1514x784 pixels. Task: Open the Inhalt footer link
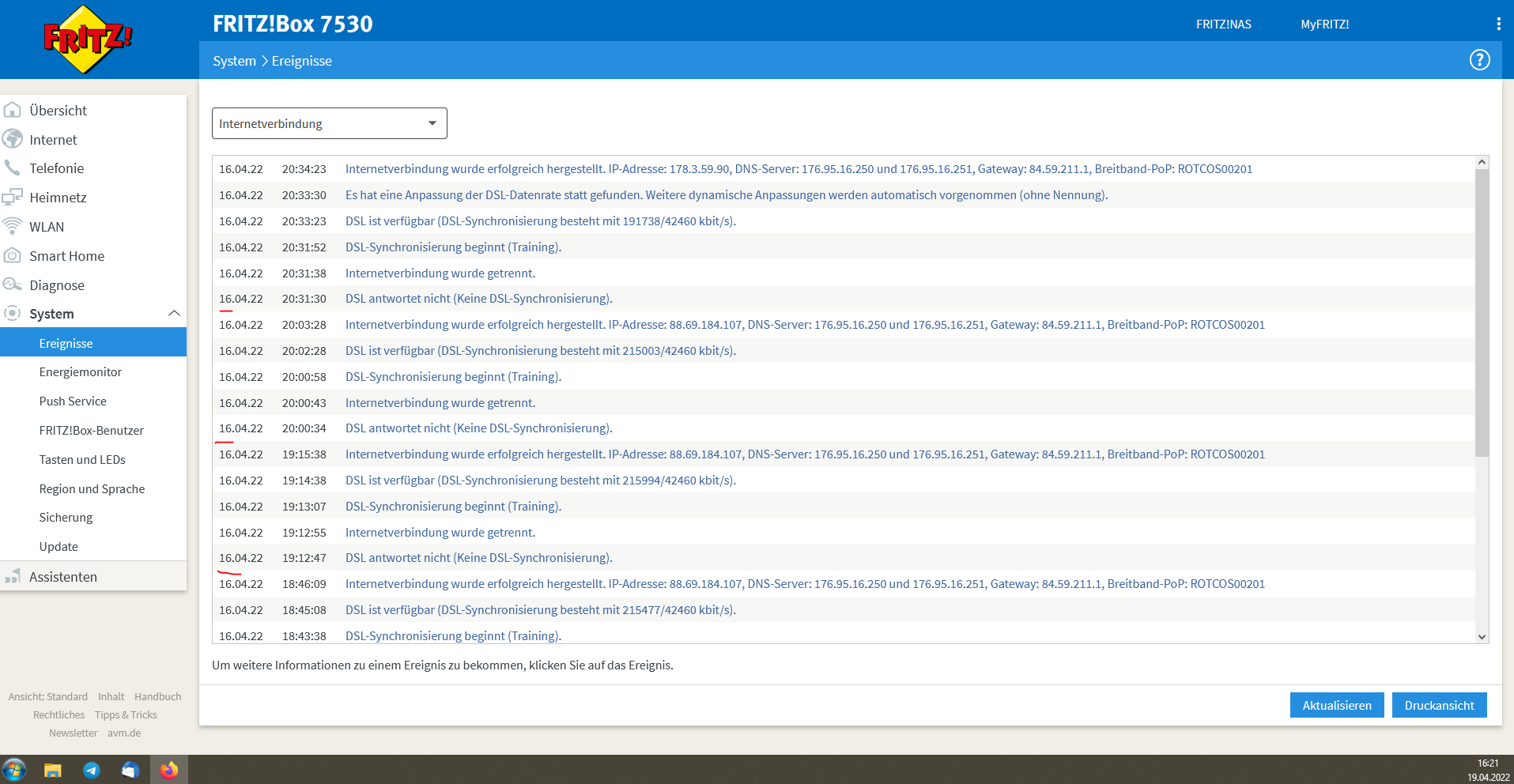point(111,696)
